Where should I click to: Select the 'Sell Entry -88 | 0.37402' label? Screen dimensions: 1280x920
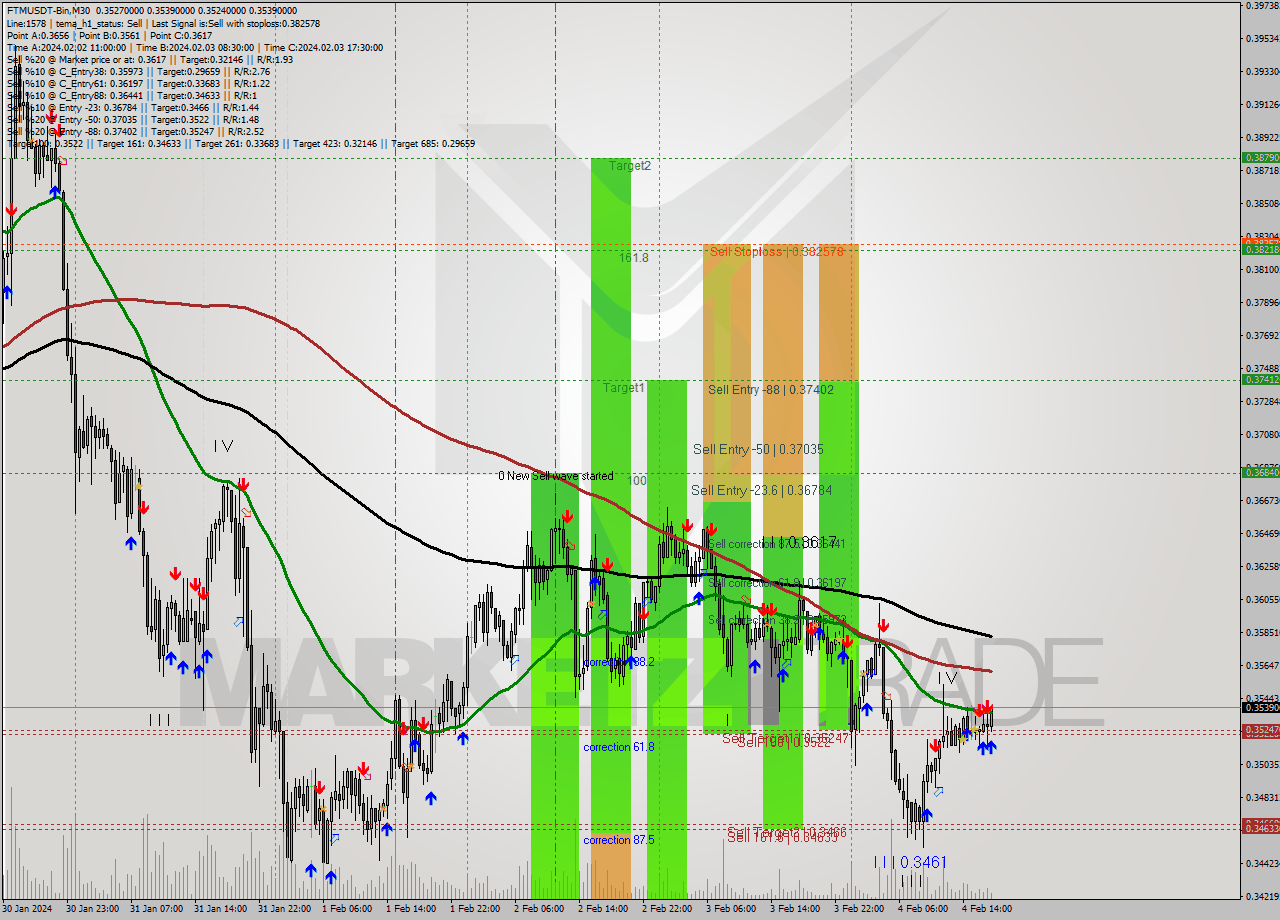[770, 390]
